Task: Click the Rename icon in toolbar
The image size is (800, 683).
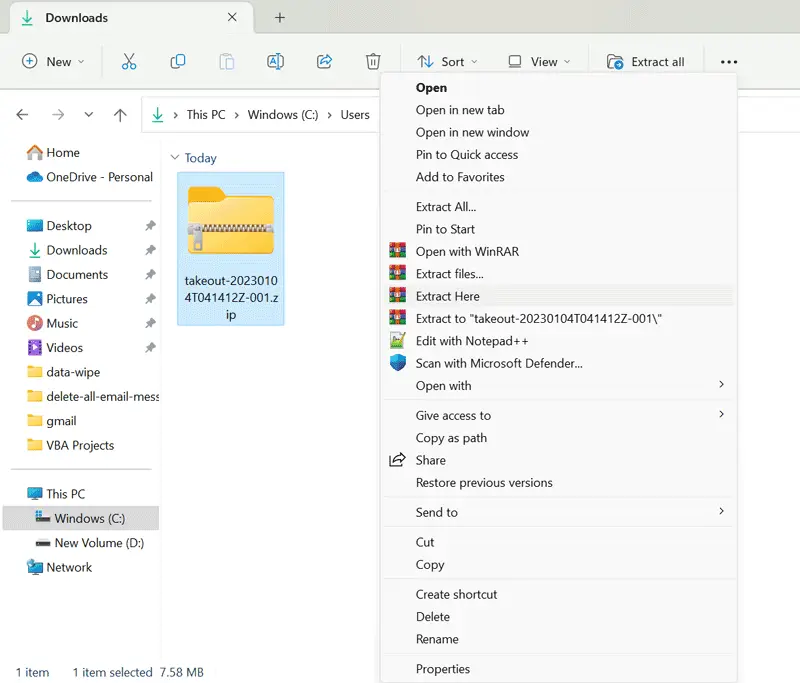Action: point(275,61)
